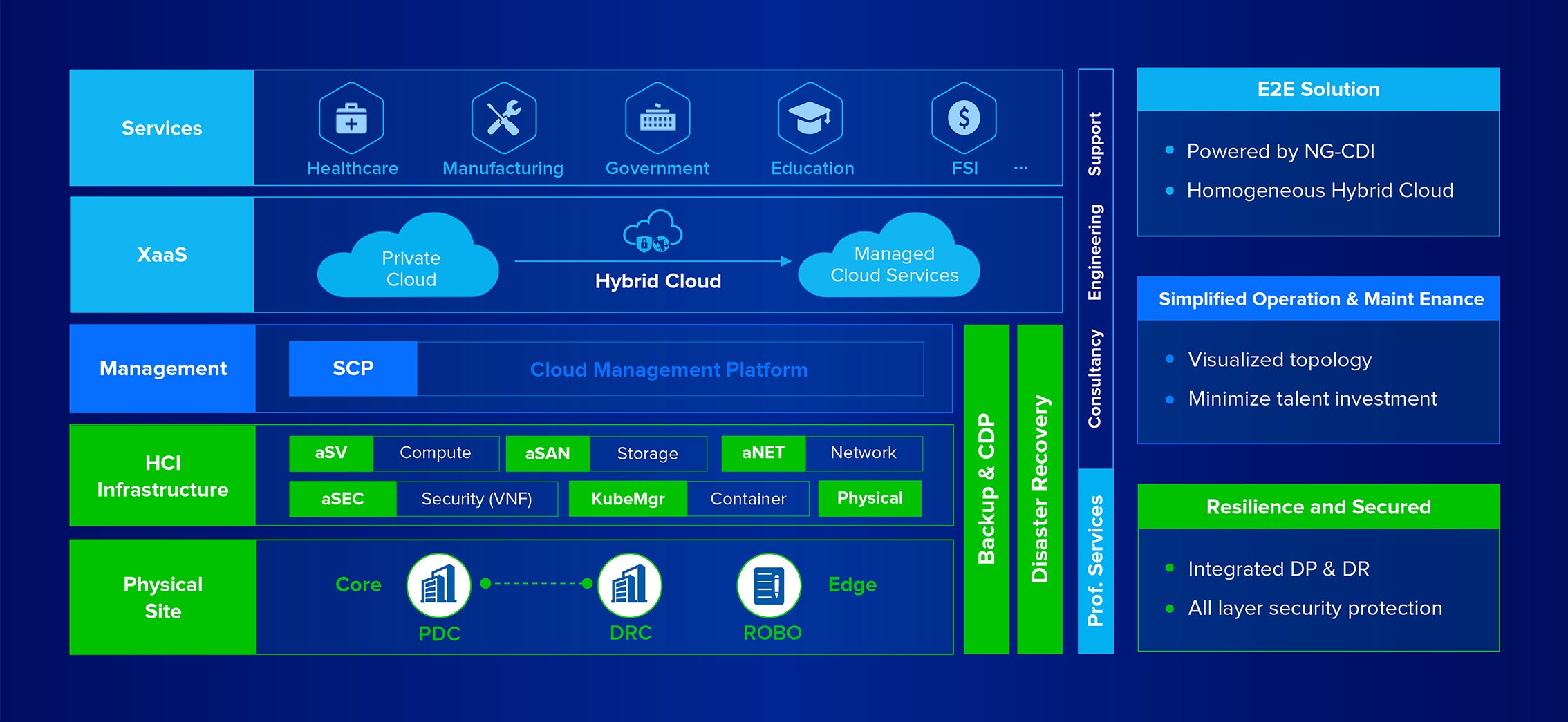Click the Resilience and Secured header
The width and height of the screenshot is (1568, 722).
coord(1318,506)
